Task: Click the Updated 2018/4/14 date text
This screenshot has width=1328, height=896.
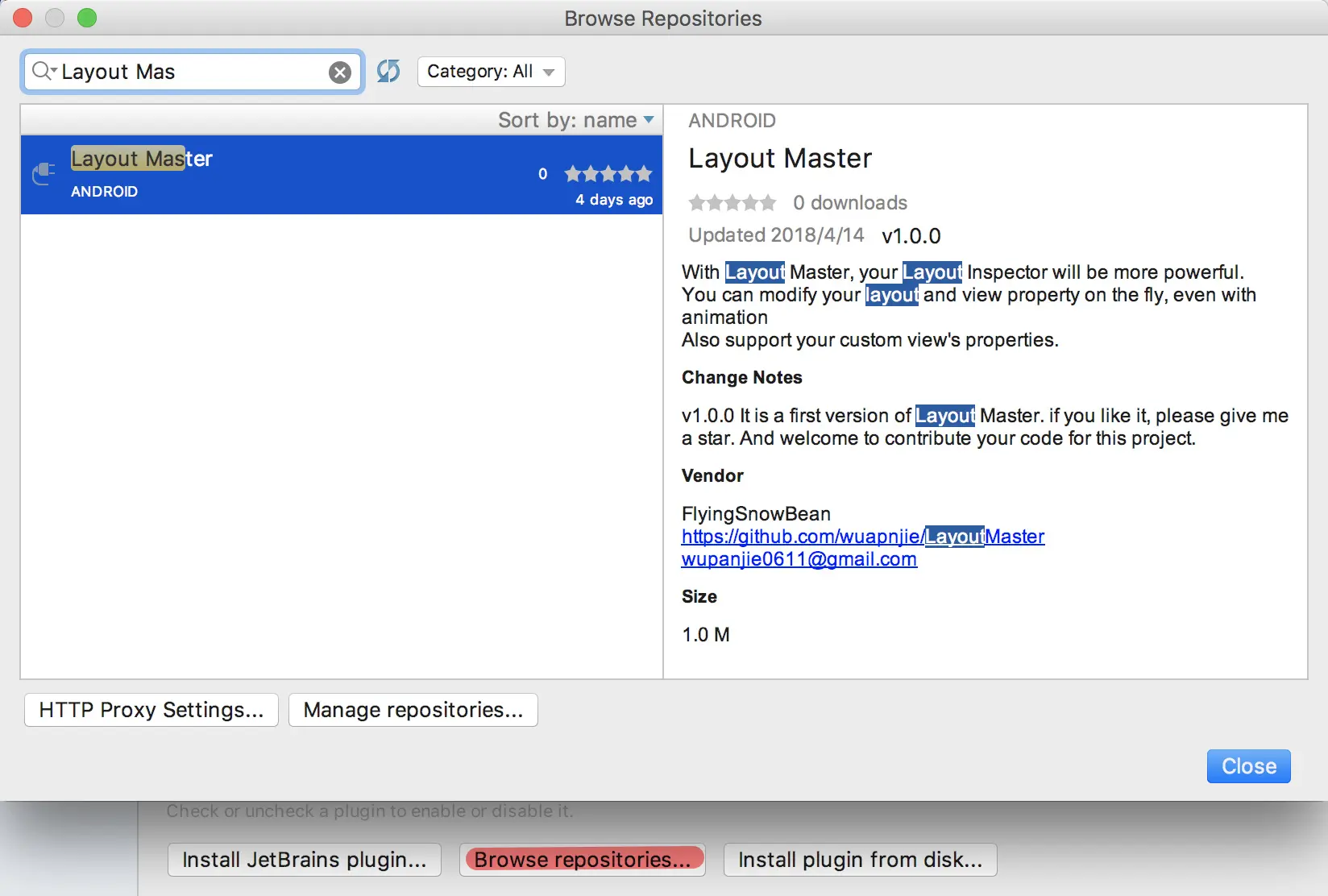Action: (776, 235)
